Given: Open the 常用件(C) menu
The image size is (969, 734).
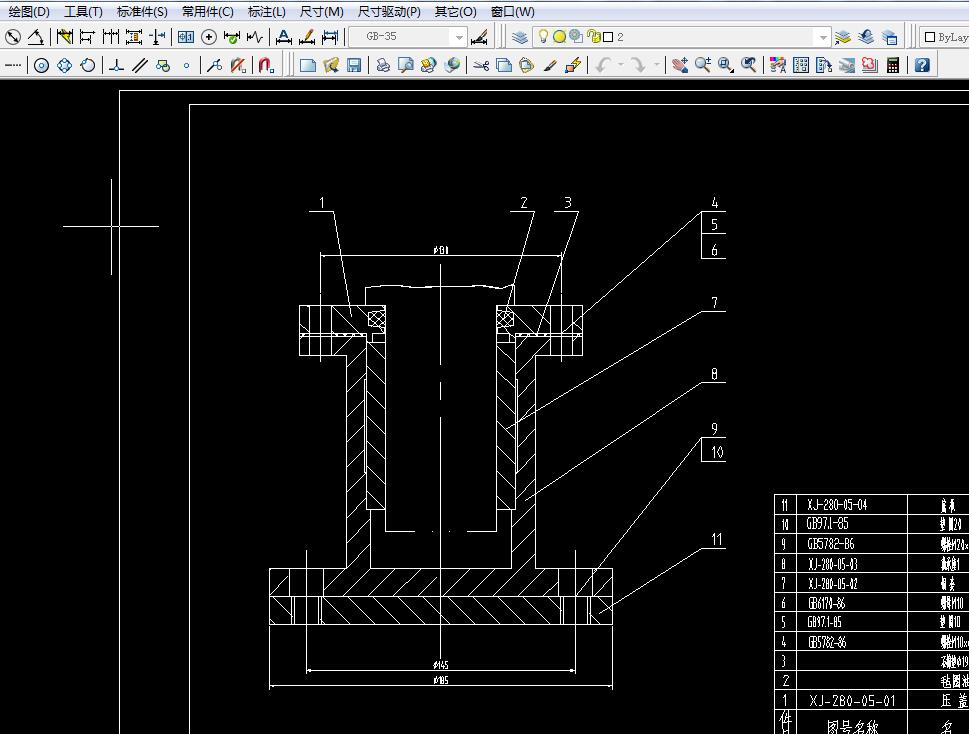Looking at the screenshot, I should 207,12.
